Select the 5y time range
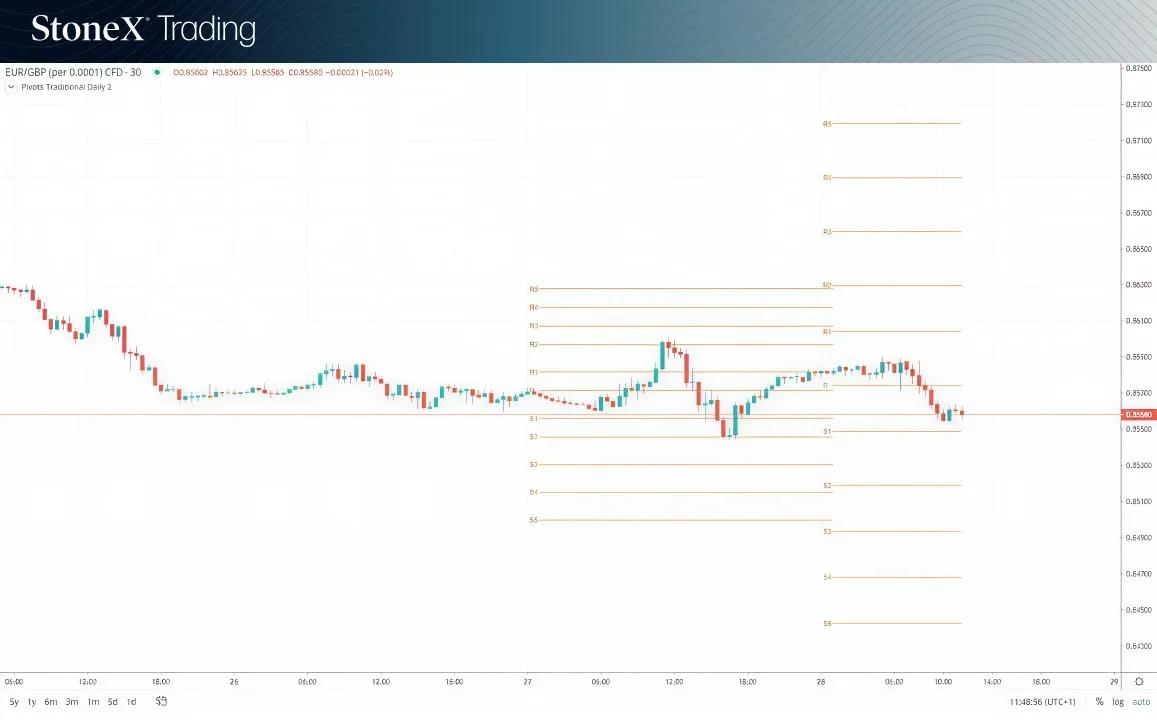1157x720 pixels. pyautogui.click(x=14, y=702)
